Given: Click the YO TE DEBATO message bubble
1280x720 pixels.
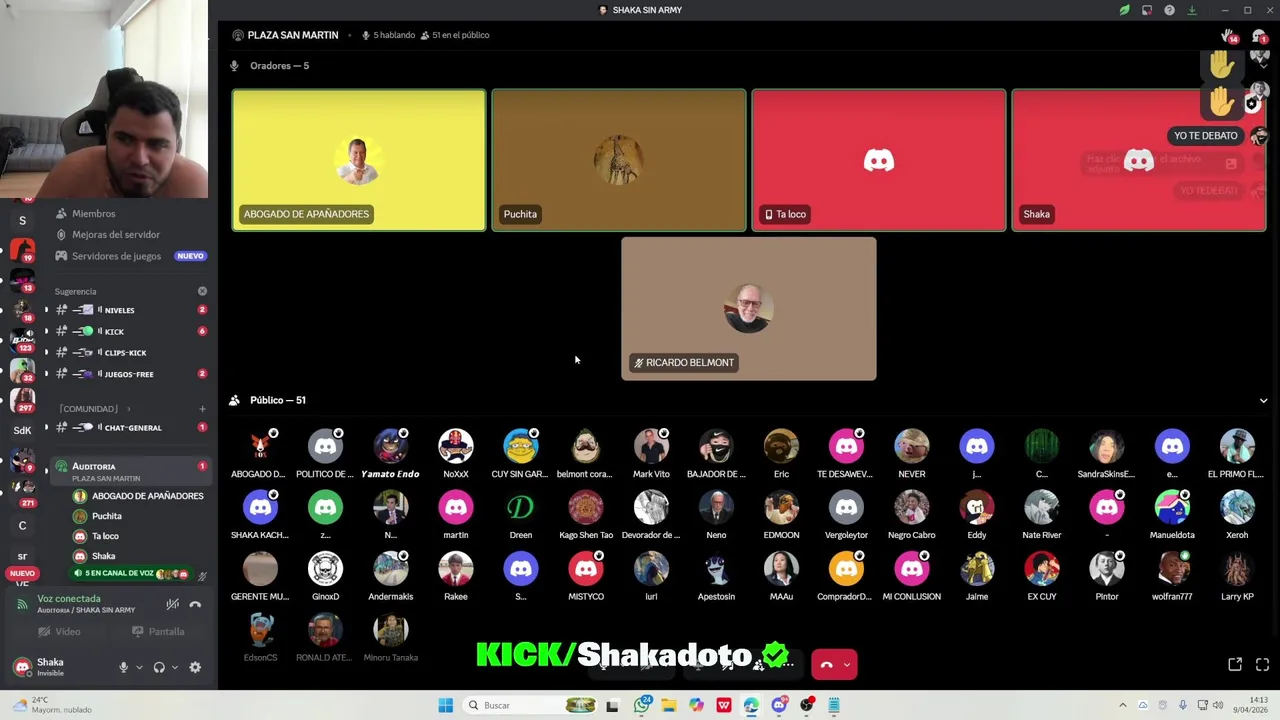Looking at the screenshot, I should 1206,136.
